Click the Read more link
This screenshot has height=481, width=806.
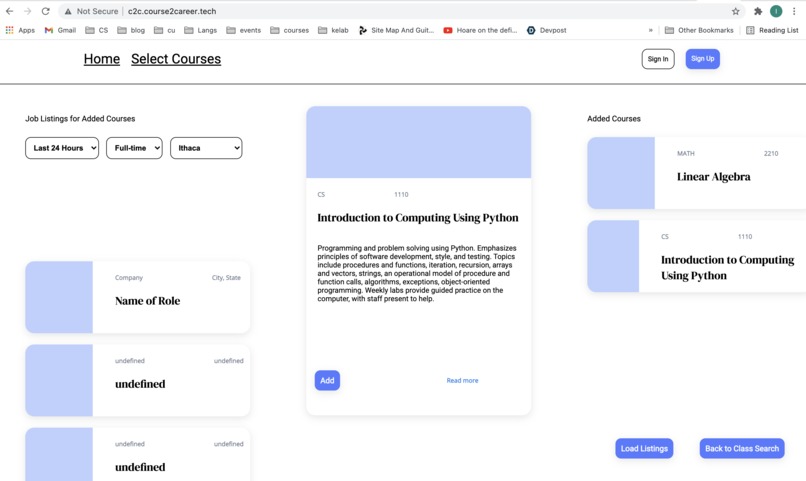(462, 380)
